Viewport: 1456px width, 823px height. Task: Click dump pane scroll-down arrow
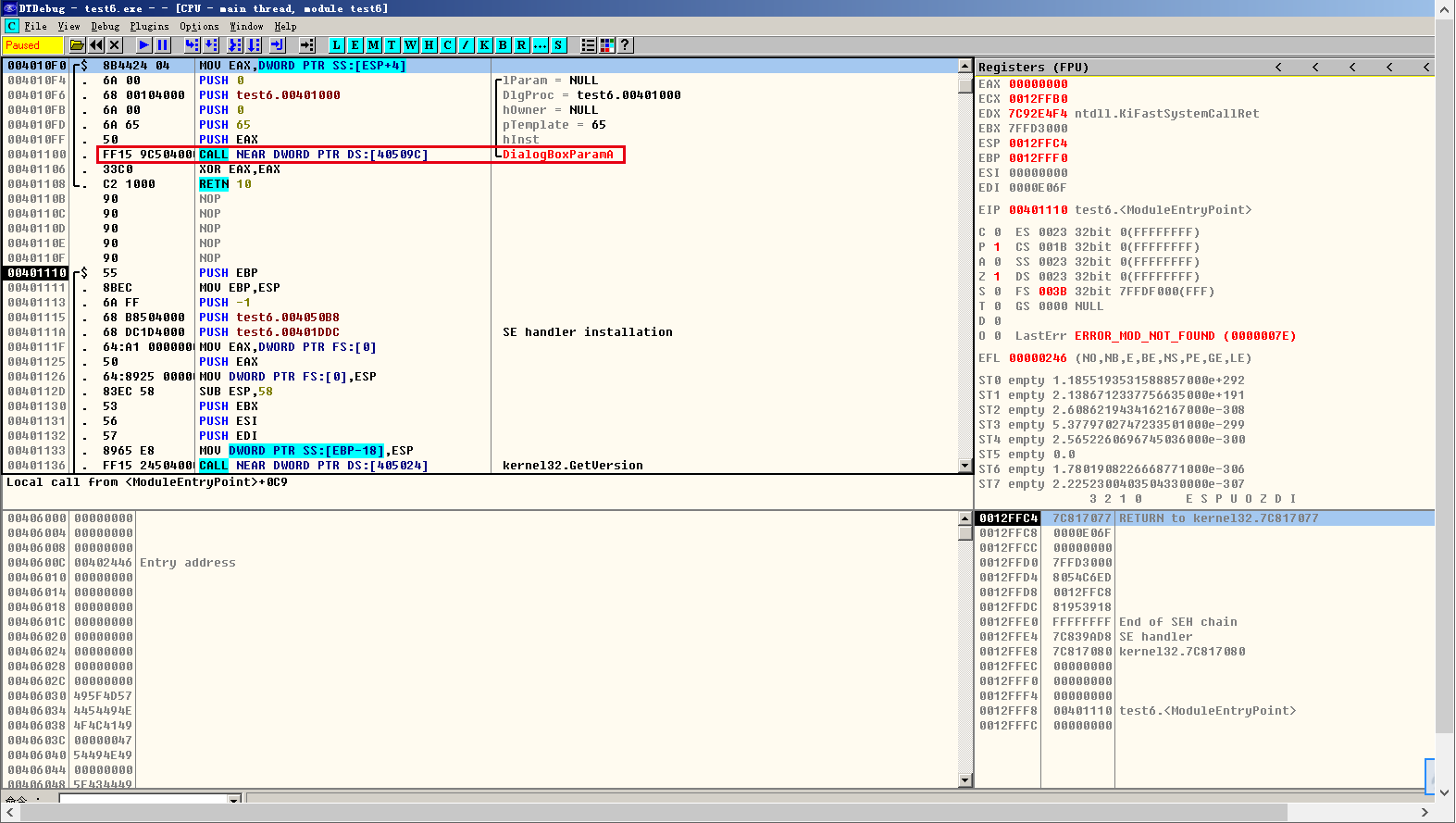965,780
